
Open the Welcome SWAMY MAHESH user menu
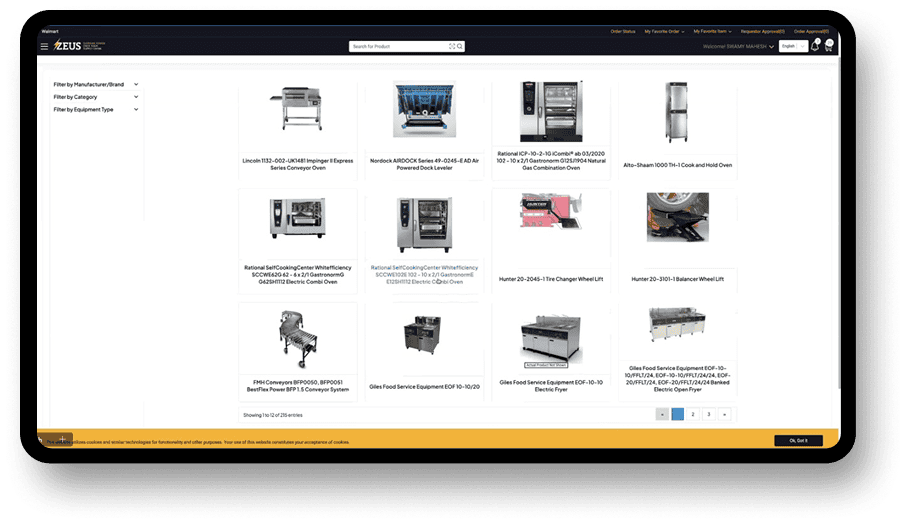tap(738, 46)
